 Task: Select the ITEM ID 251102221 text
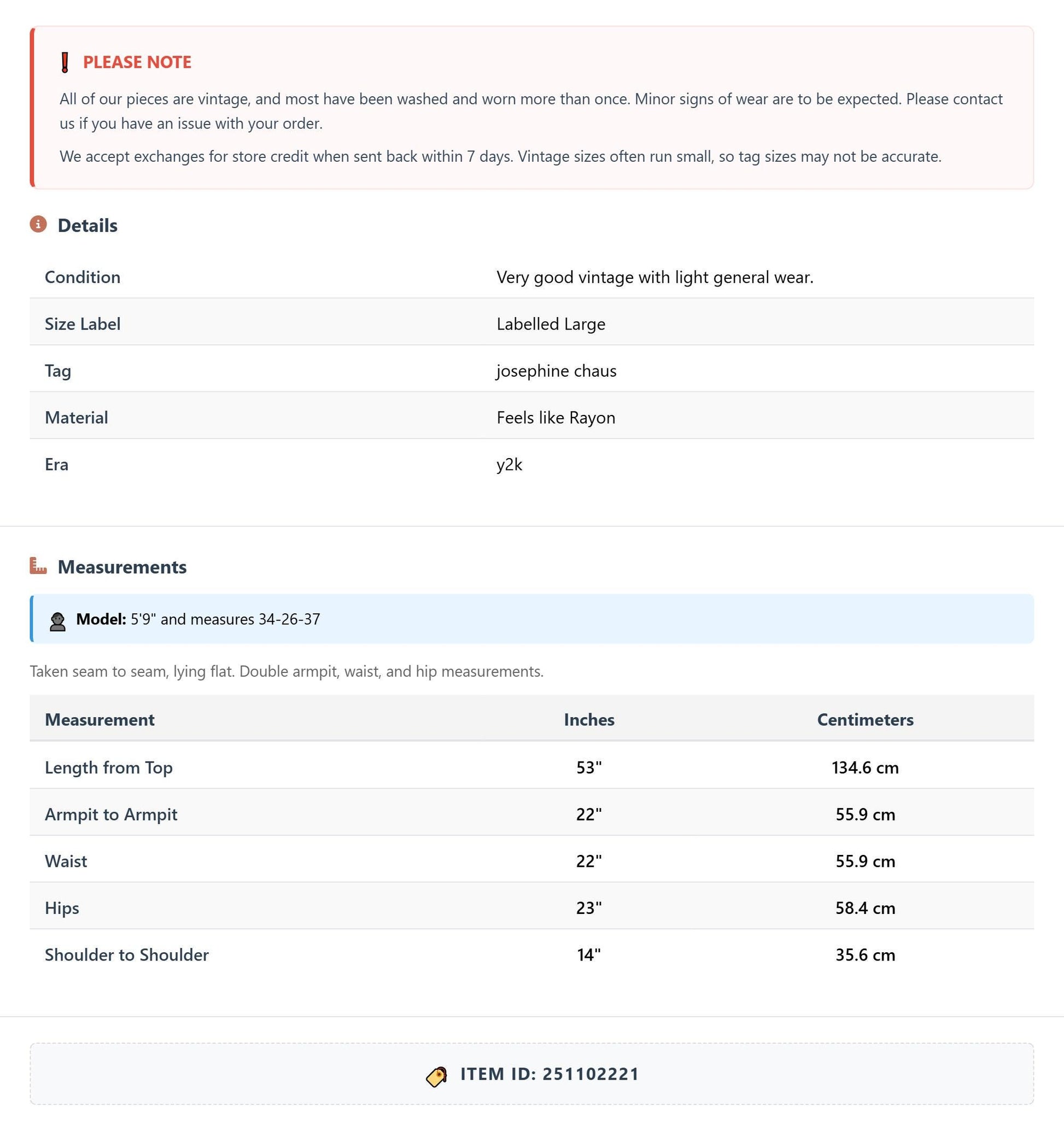(x=549, y=1074)
